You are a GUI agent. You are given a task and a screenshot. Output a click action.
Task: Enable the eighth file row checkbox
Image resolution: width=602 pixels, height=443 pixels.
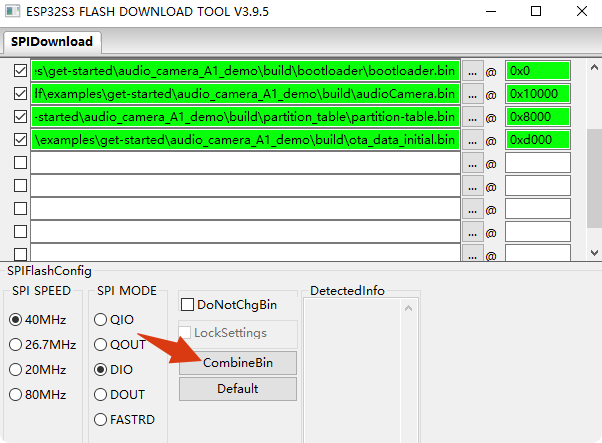(20, 232)
